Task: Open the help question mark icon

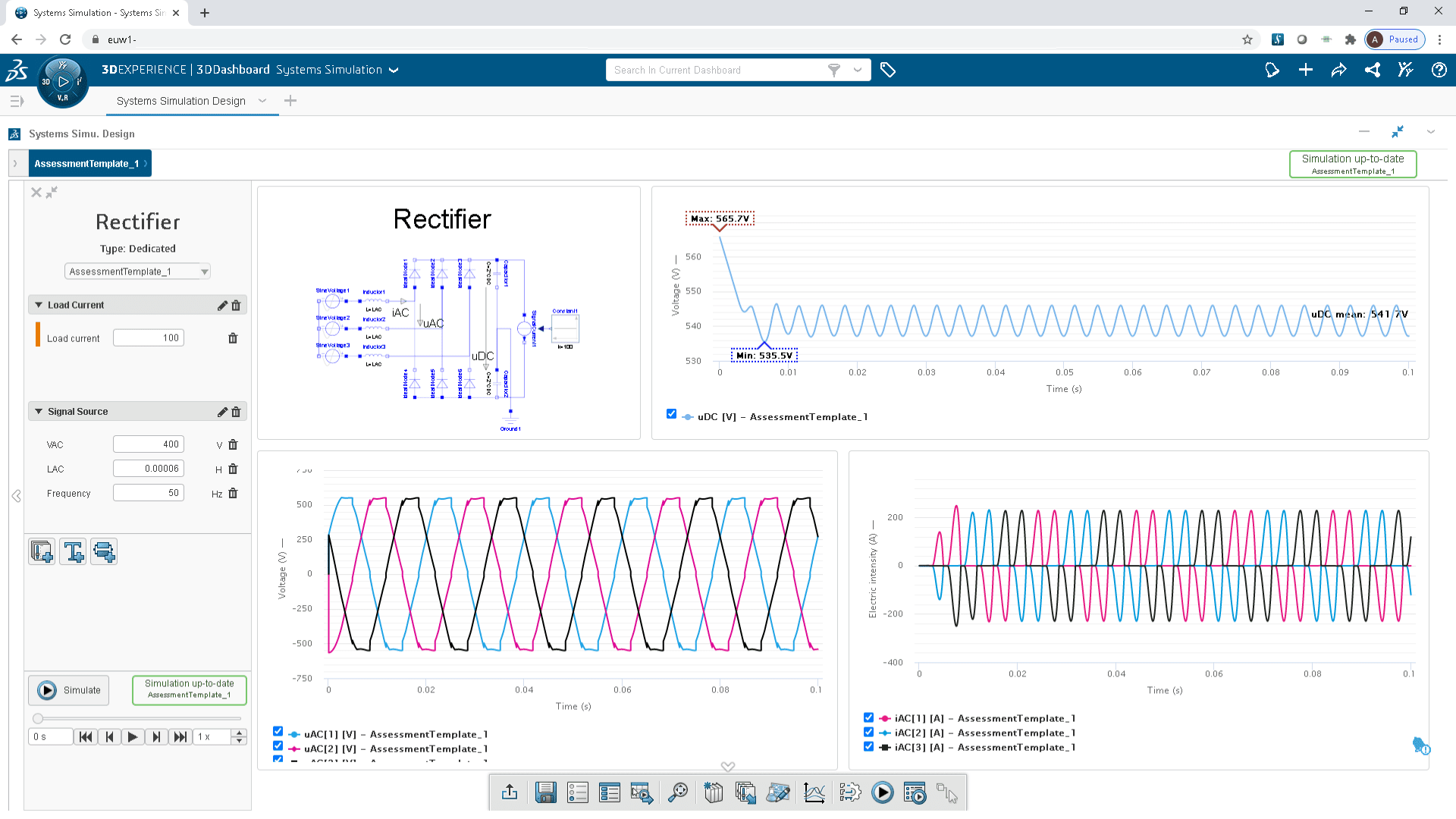Action: [1439, 70]
